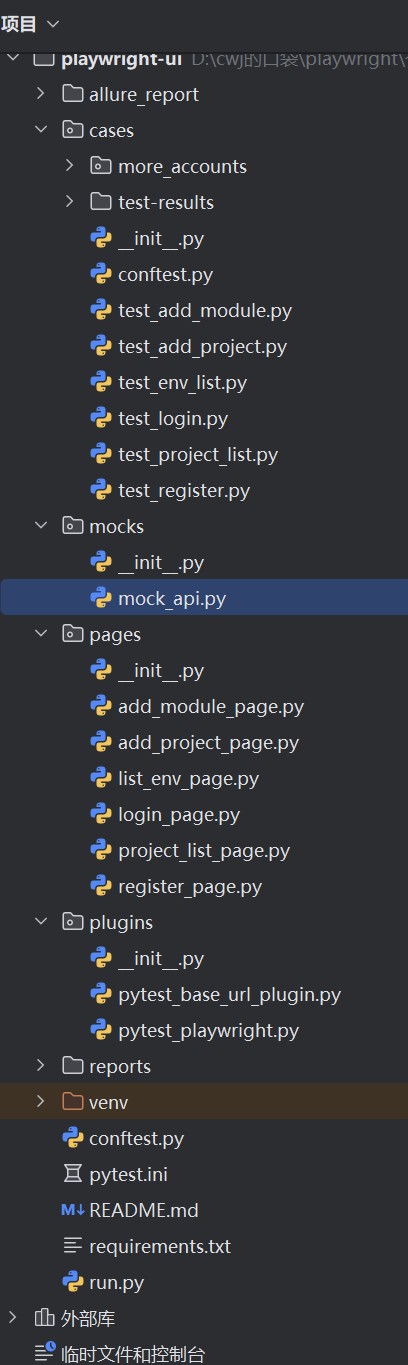Click the Python icon beside run.py
The height and width of the screenshot is (1365, 408).
click(x=72, y=1282)
